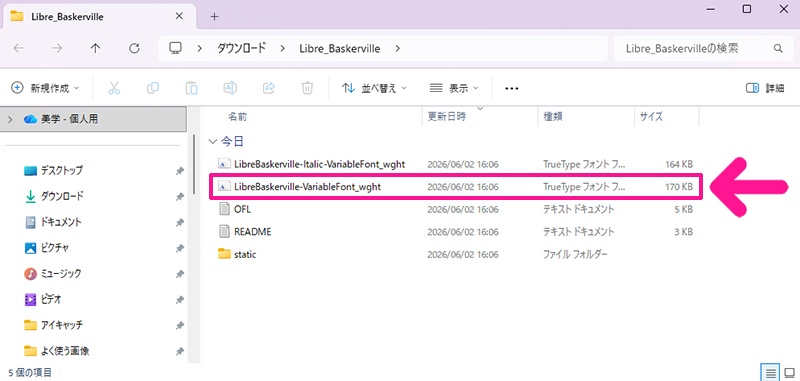Sort by 種類 column header
This screenshot has width=800, height=381.
(553, 117)
